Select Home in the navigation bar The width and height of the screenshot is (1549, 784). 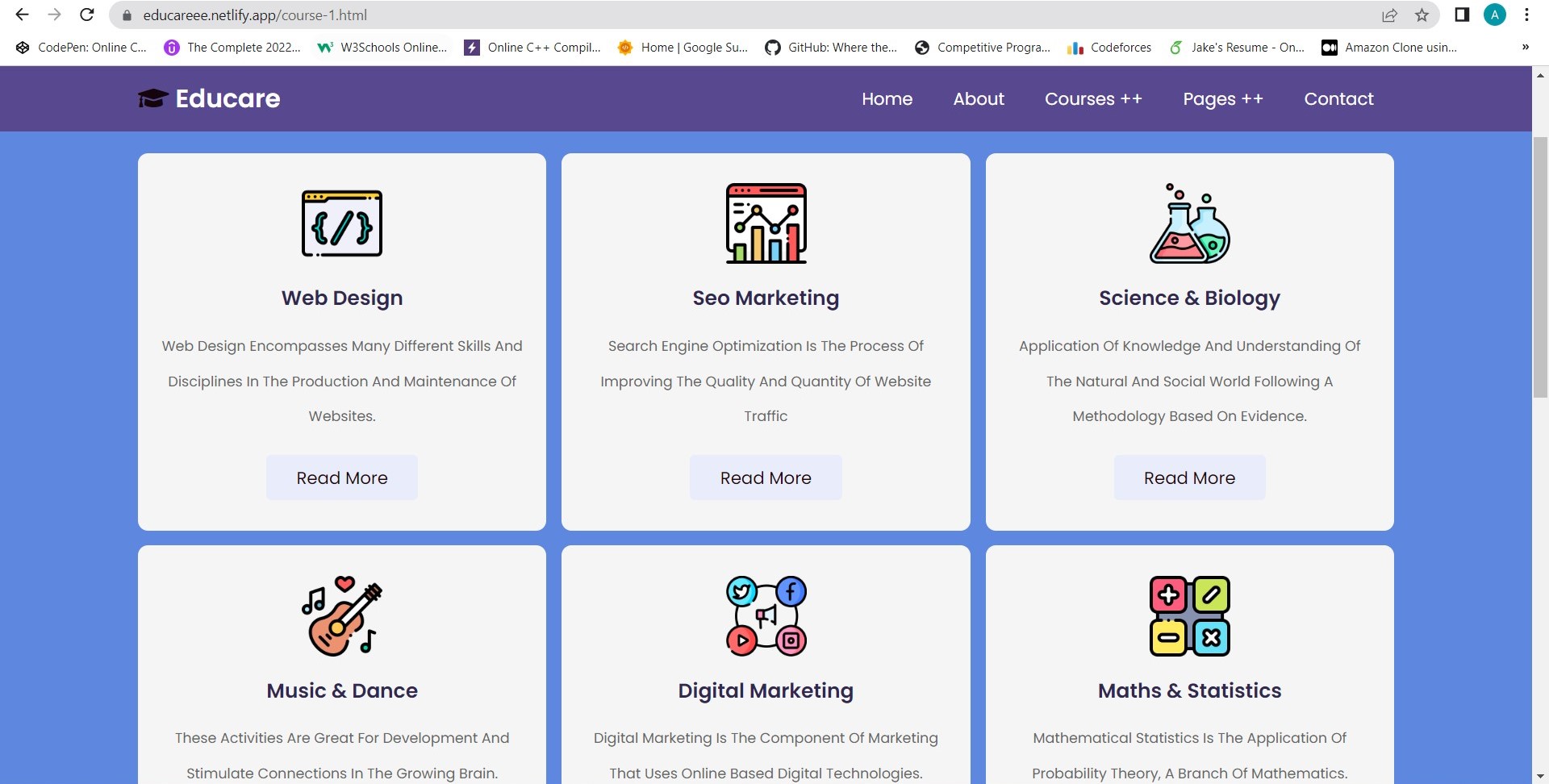click(887, 98)
